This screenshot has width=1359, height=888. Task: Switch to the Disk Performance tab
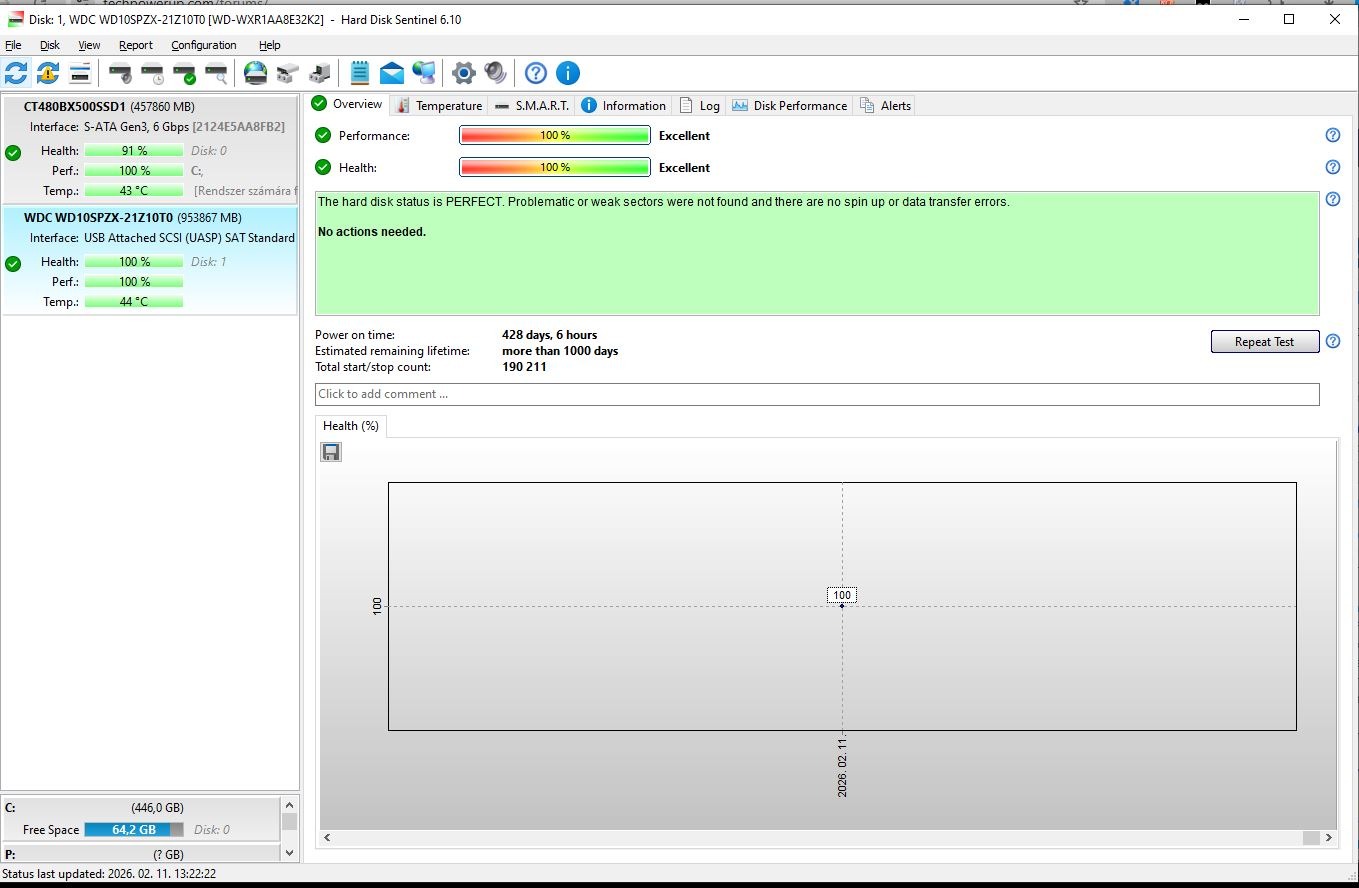(790, 105)
